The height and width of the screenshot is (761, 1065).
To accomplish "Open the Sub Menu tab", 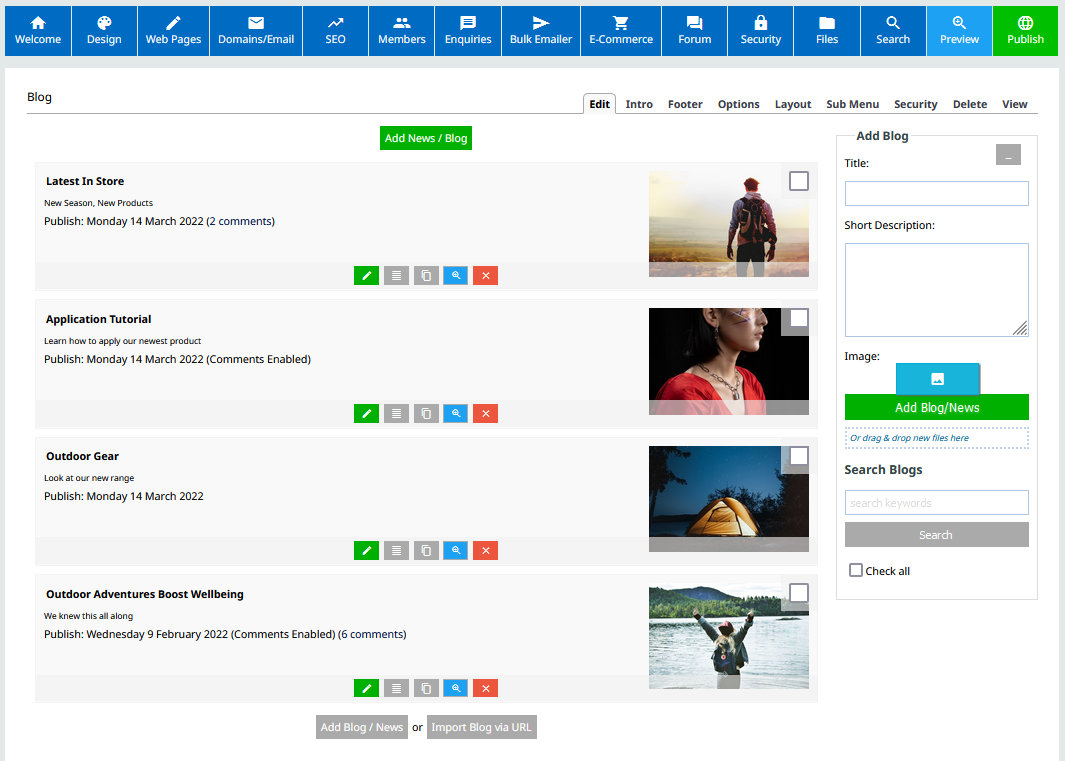I will [852, 104].
